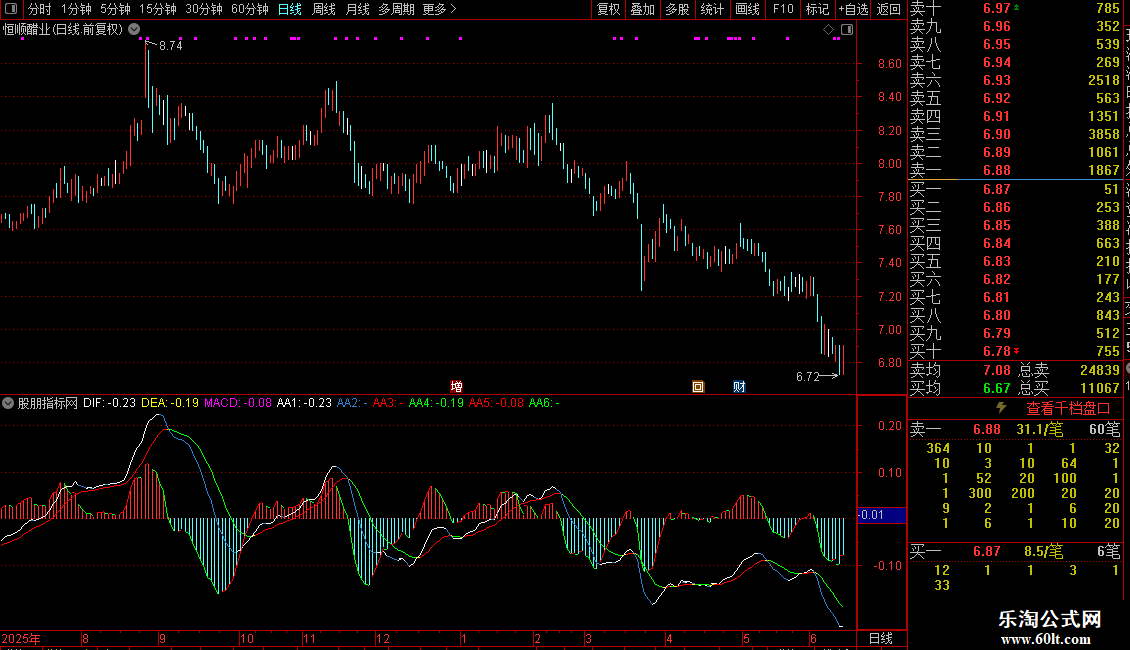Viewport: 1130px width, 650px height.
Task: Click the month 9 marker on time axis
Action: click(x=162, y=638)
